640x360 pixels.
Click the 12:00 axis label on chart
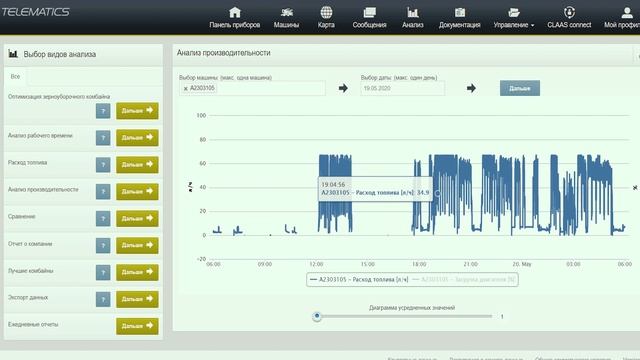click(316, 264)
